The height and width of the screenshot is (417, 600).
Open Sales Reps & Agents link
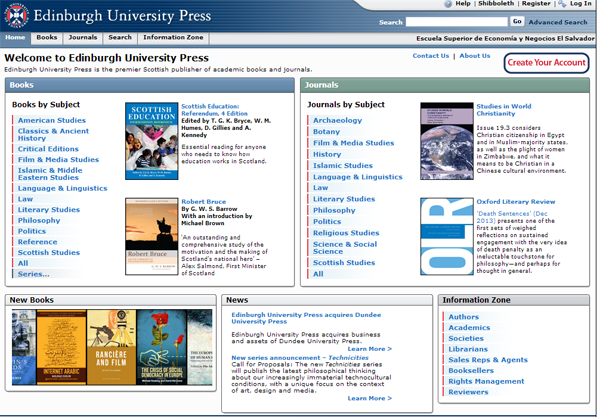[488, 360]
